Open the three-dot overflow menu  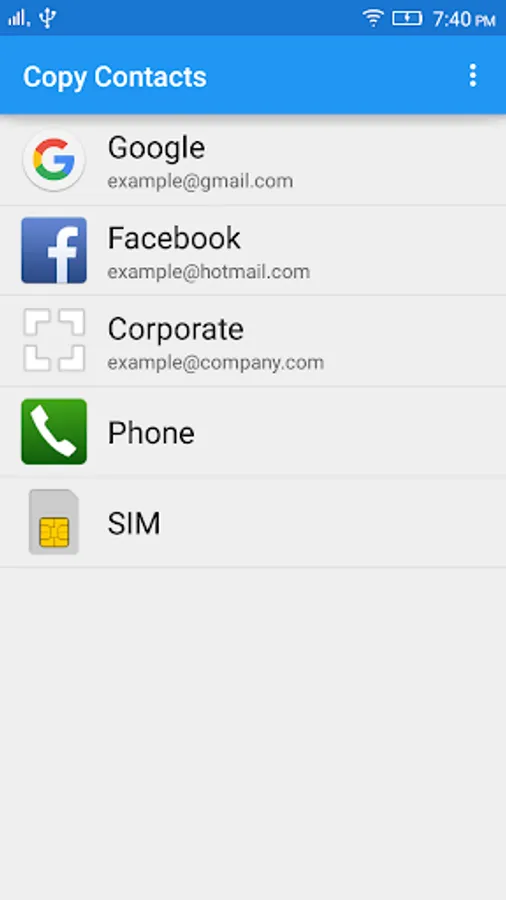tap(473, 75)
